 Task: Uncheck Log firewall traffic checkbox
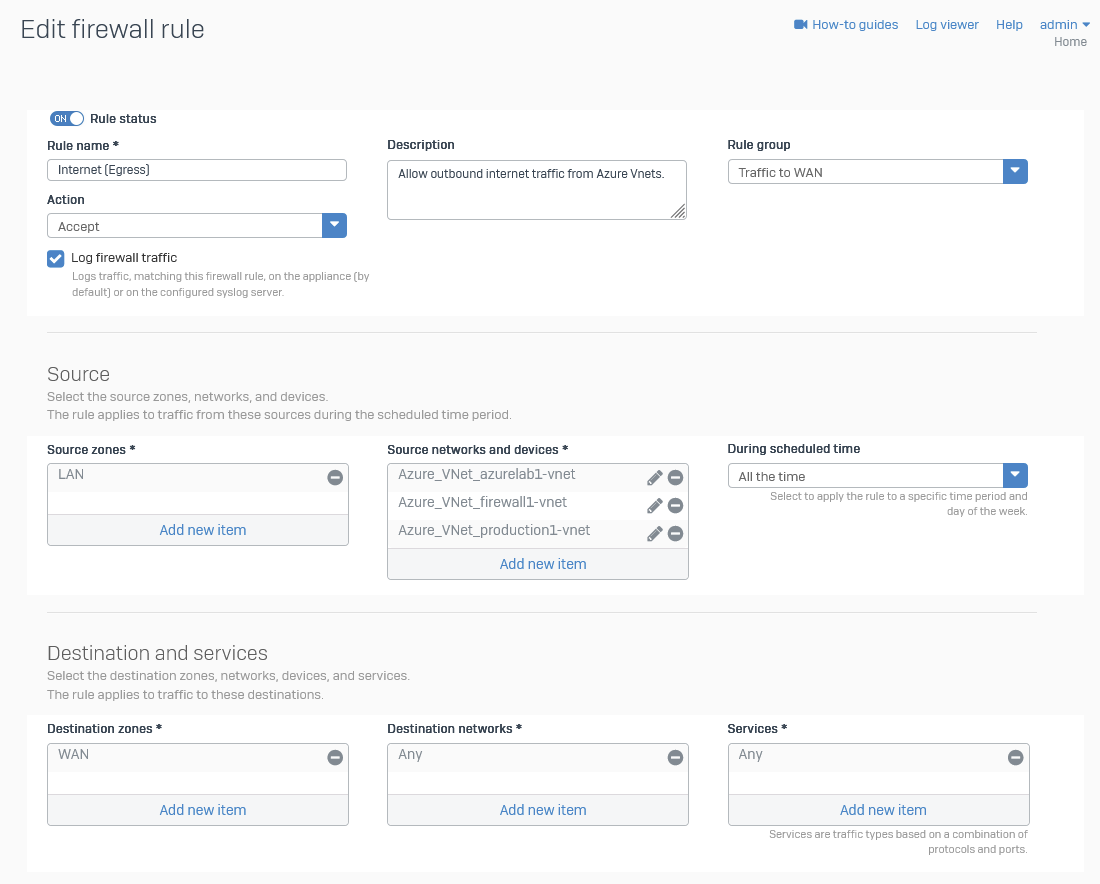tap(56, 259)
